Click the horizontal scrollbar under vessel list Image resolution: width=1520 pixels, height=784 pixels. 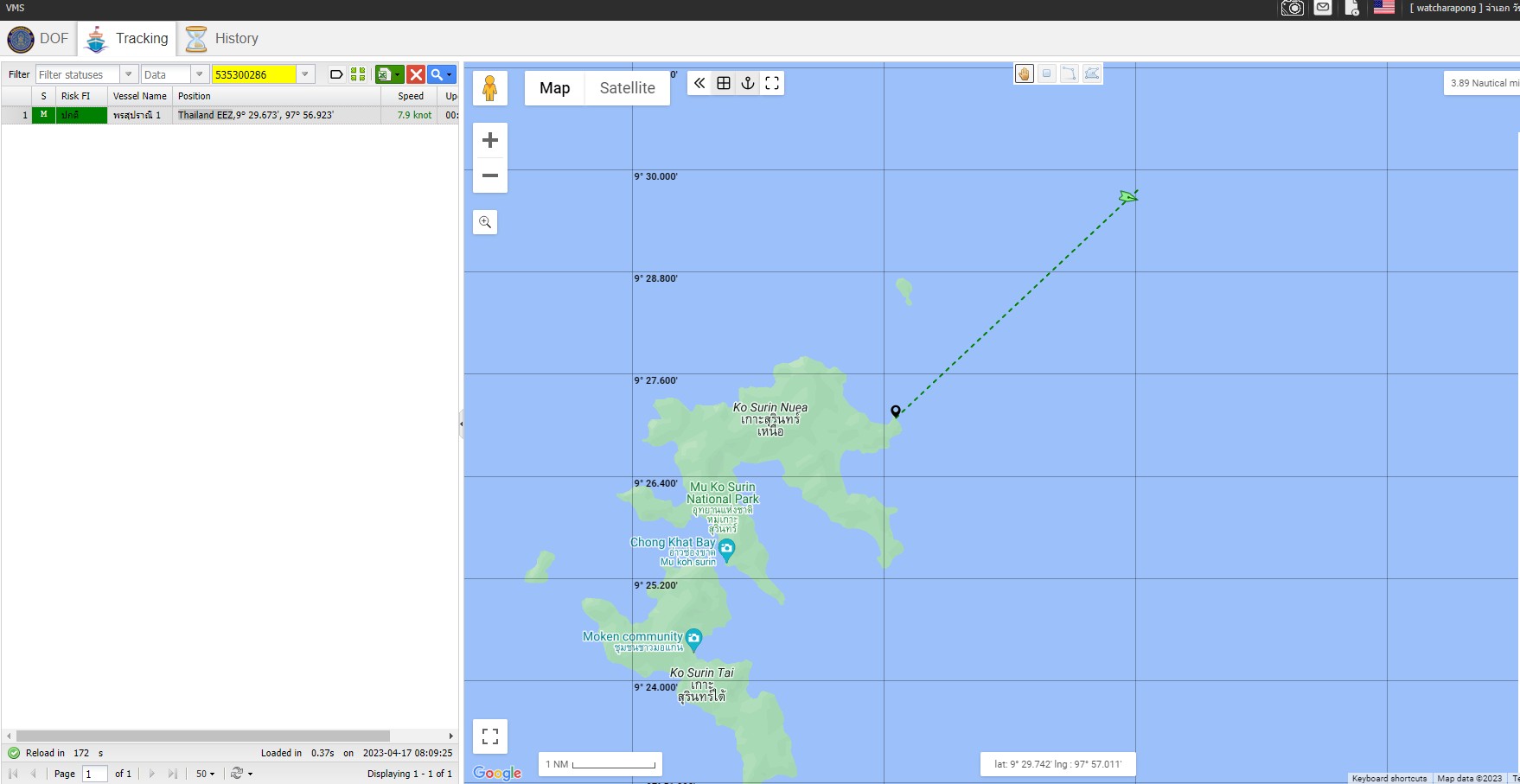[203, 736]
